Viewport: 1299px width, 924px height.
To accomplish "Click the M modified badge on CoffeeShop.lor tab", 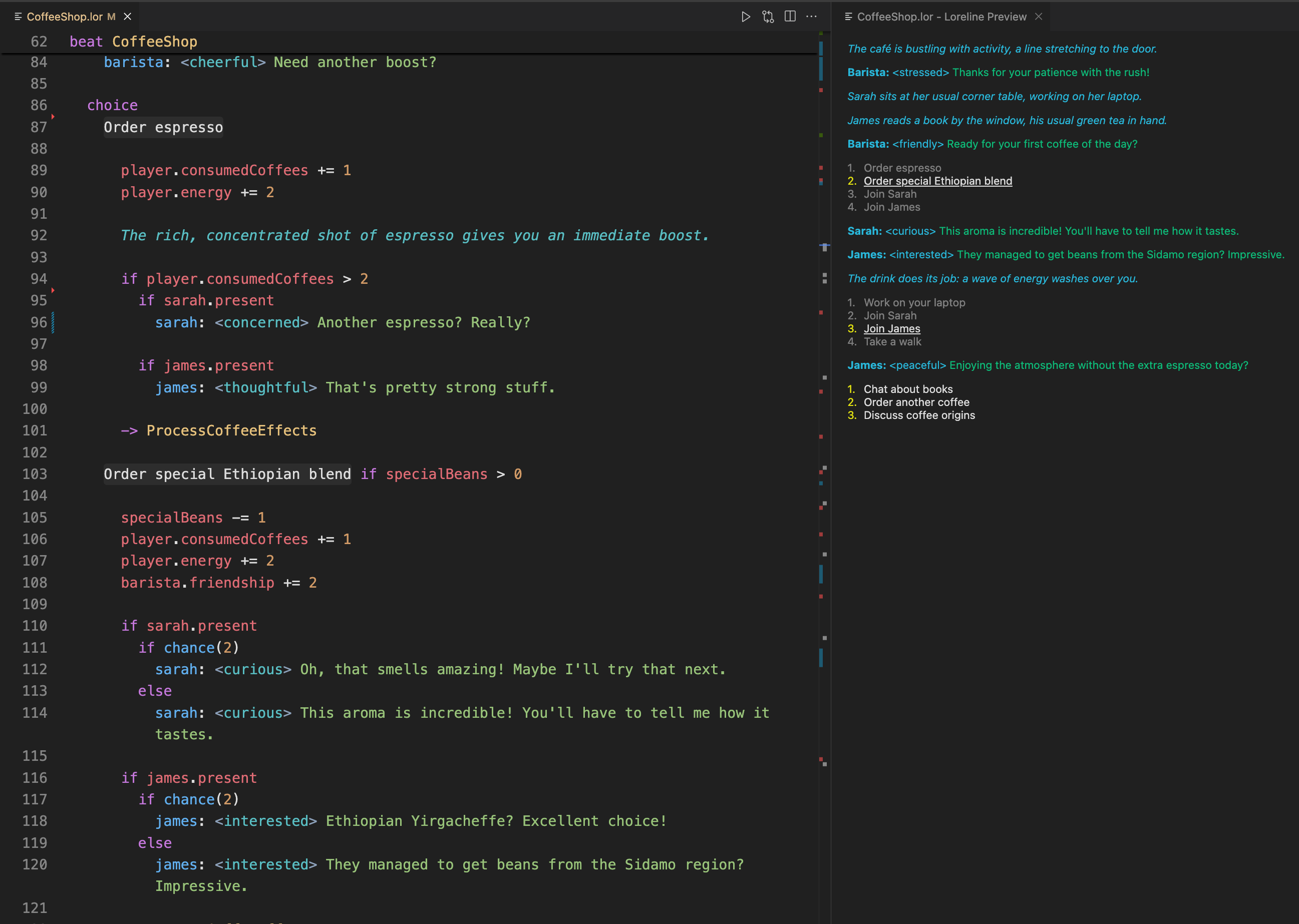I will point(112,17).
